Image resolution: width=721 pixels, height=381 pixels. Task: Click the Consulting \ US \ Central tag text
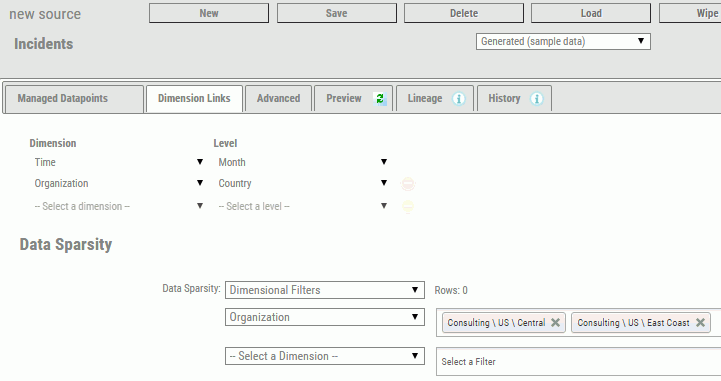click(496, 323)
